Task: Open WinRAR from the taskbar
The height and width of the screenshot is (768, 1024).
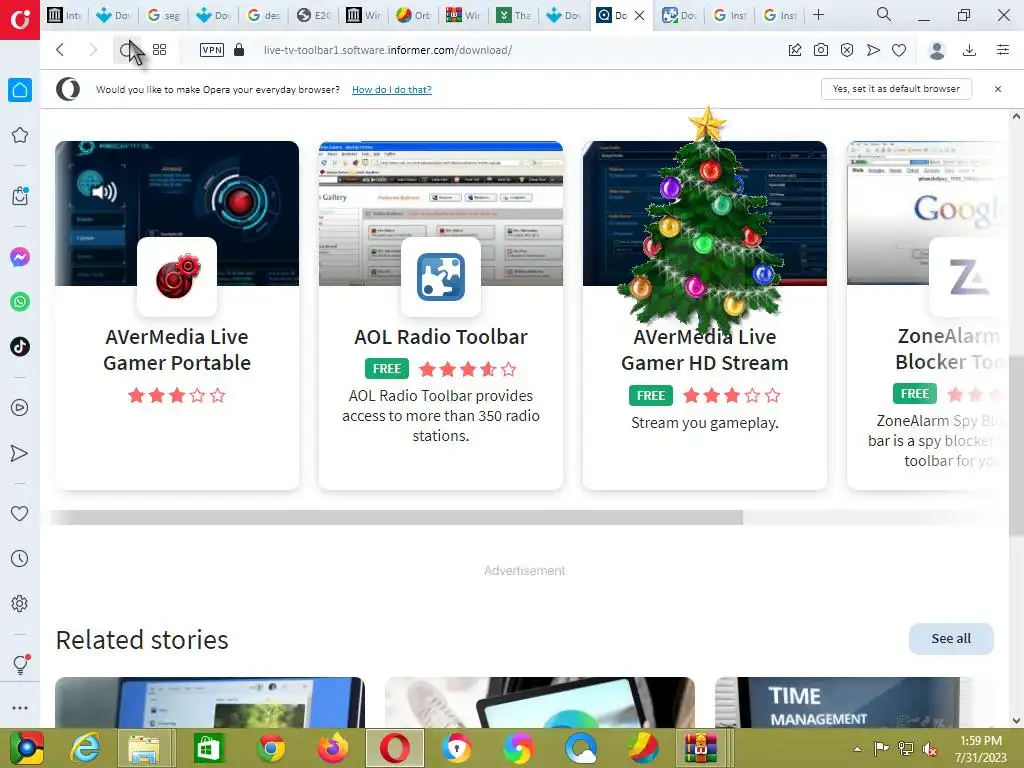Action: (700, 748)
